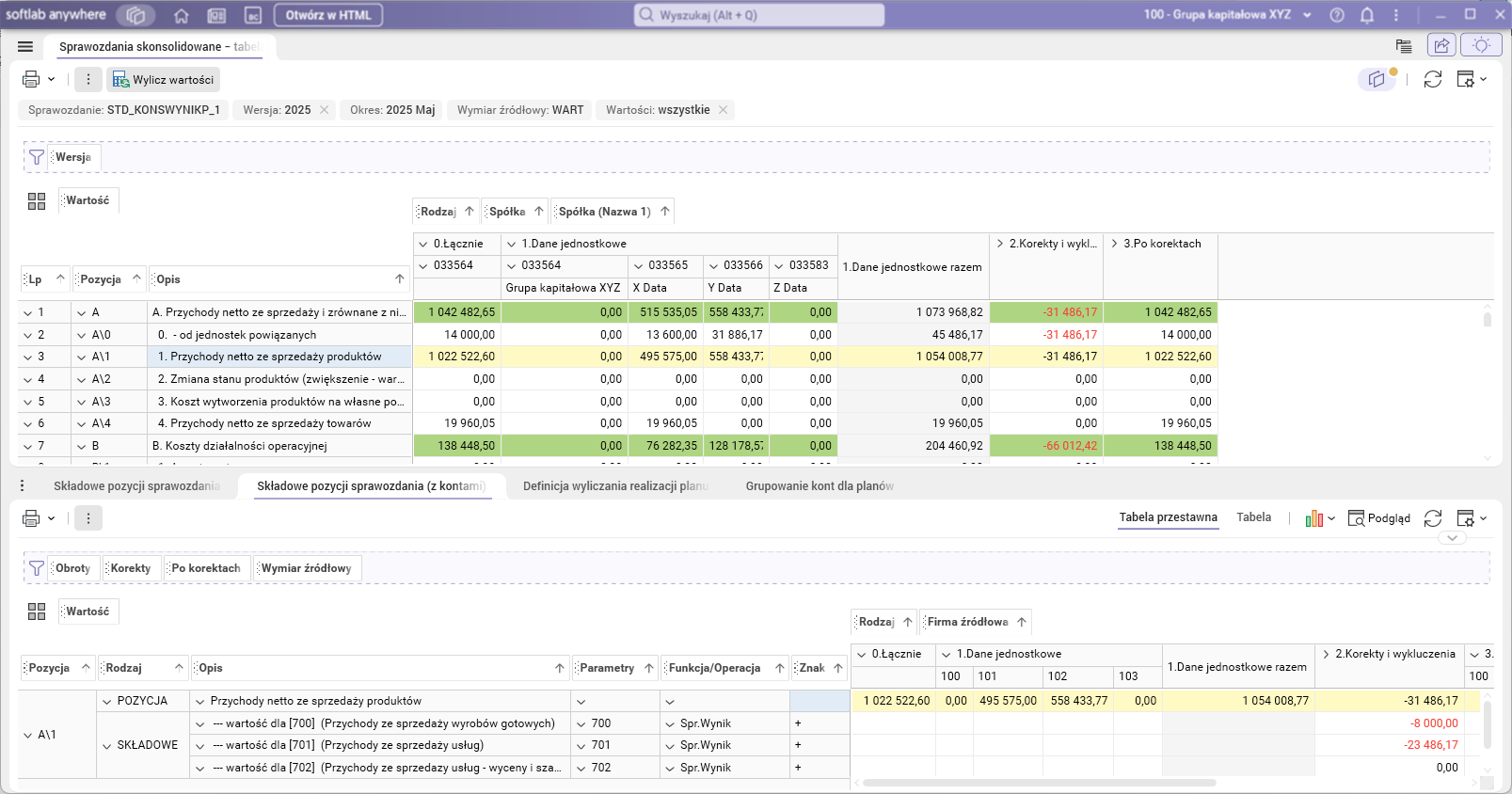The width and height of the screenshot is (1512, 794).
Task: Switch to Tabela view in lower panel
Action: (1253, 517)
